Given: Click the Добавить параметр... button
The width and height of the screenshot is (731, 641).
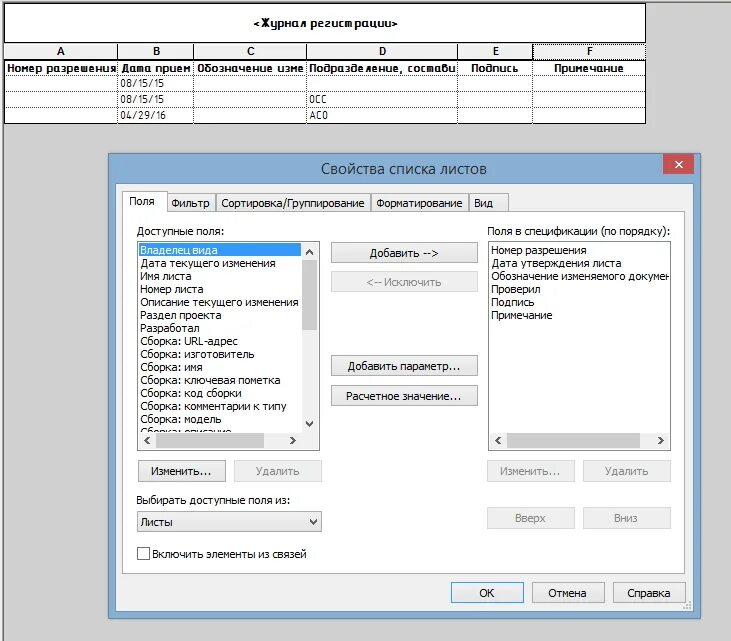Looking at the screenshot, I should 404,366.
